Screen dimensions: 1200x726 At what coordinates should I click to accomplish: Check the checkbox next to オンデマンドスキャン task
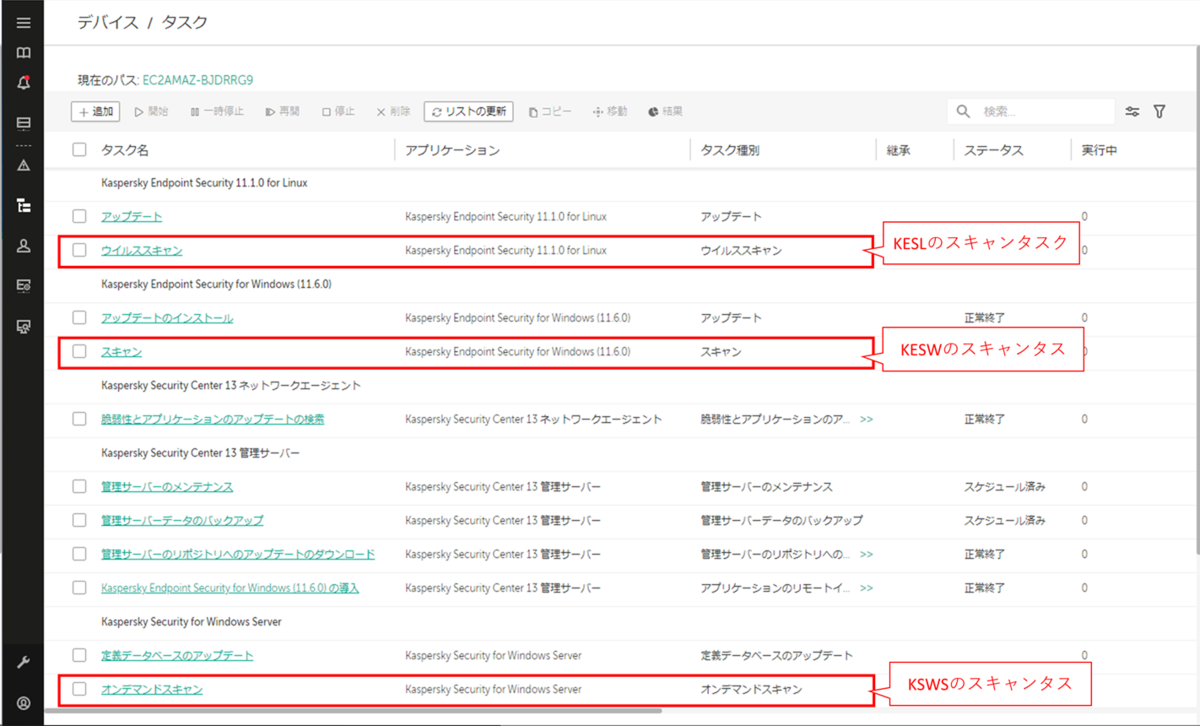tap(79, 689)
